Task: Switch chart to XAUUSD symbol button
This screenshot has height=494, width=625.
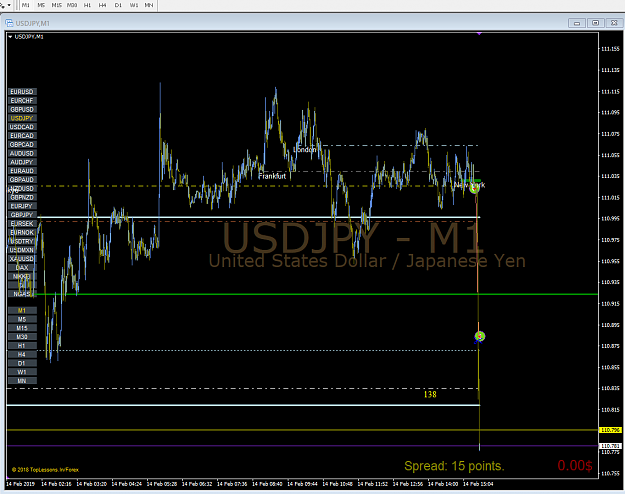Action: point(22,259)
